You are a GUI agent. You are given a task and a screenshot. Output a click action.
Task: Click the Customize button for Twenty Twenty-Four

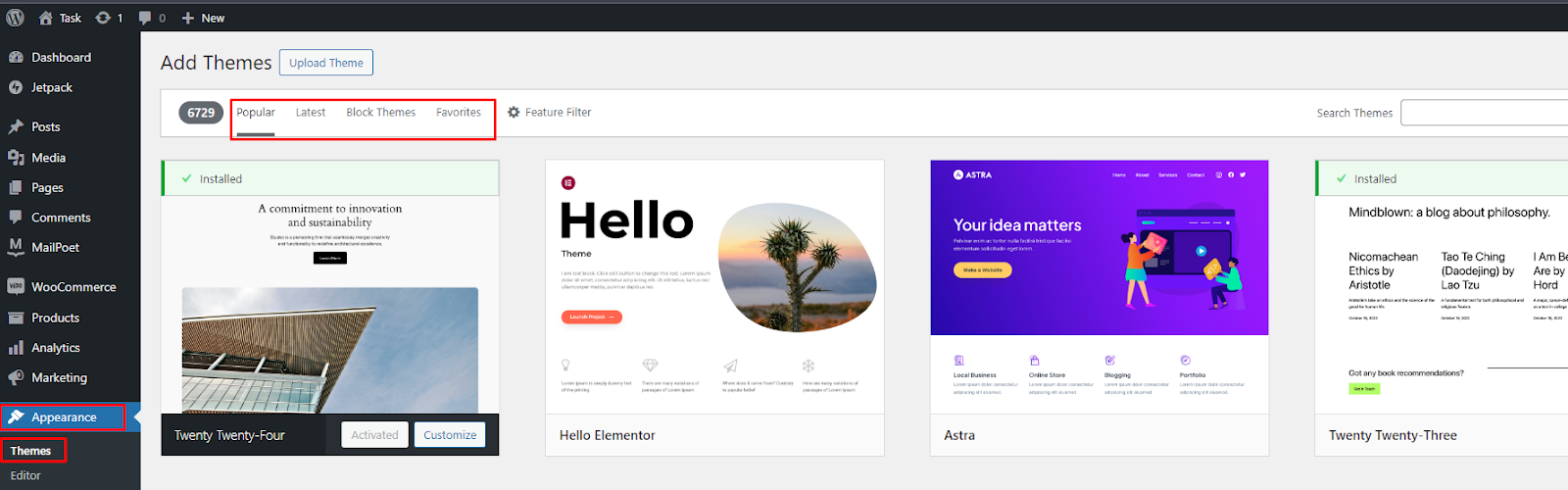[450, 435]
